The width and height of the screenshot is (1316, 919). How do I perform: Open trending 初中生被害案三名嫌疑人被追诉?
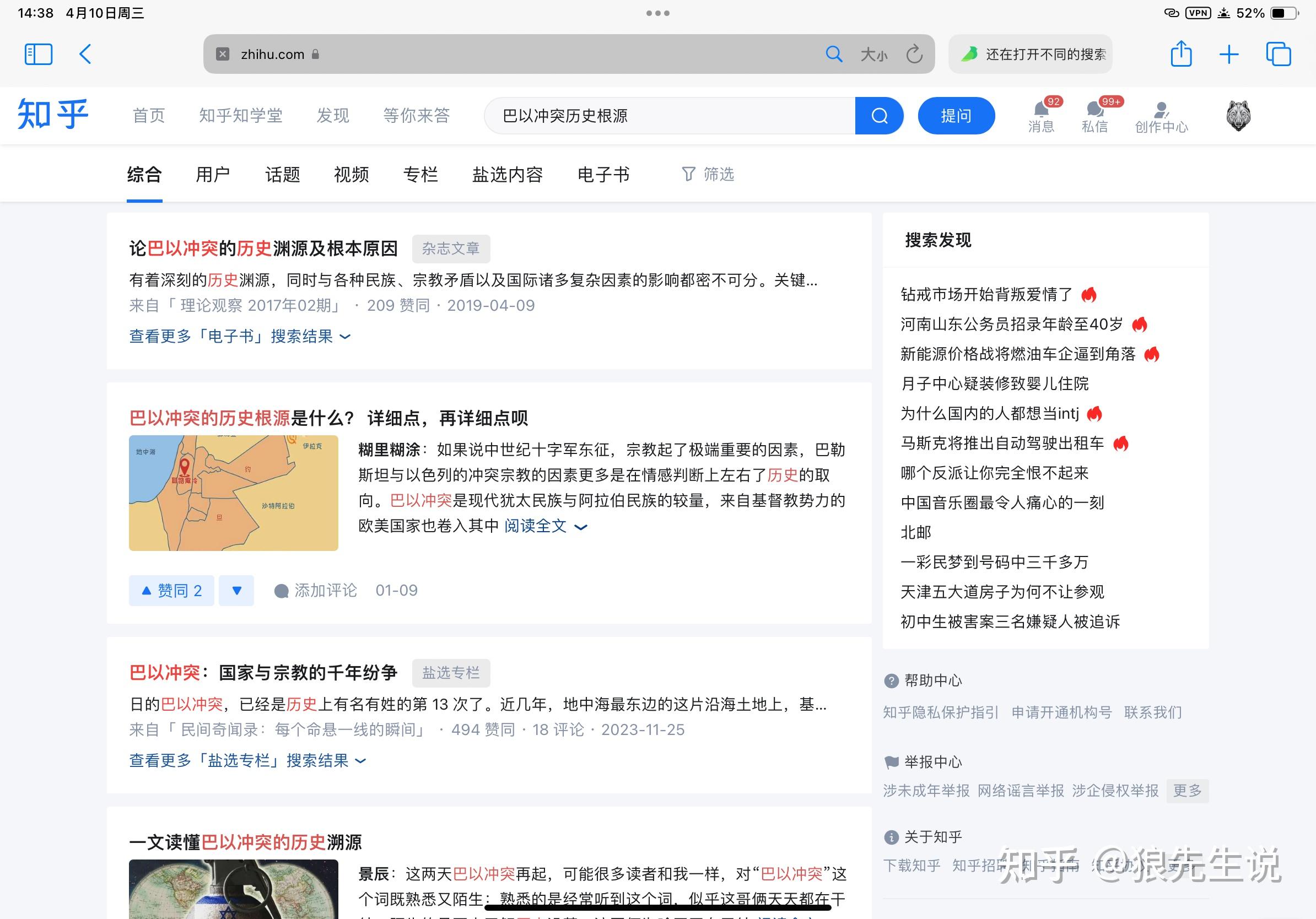[1010, 621]
